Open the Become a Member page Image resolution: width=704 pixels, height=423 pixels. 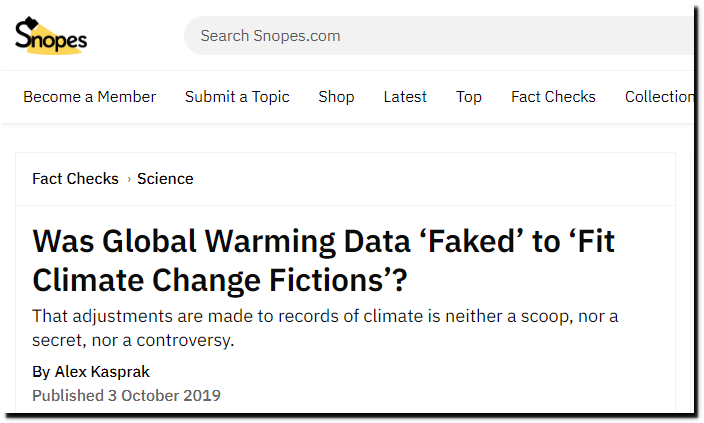click(x=89, y=97)
